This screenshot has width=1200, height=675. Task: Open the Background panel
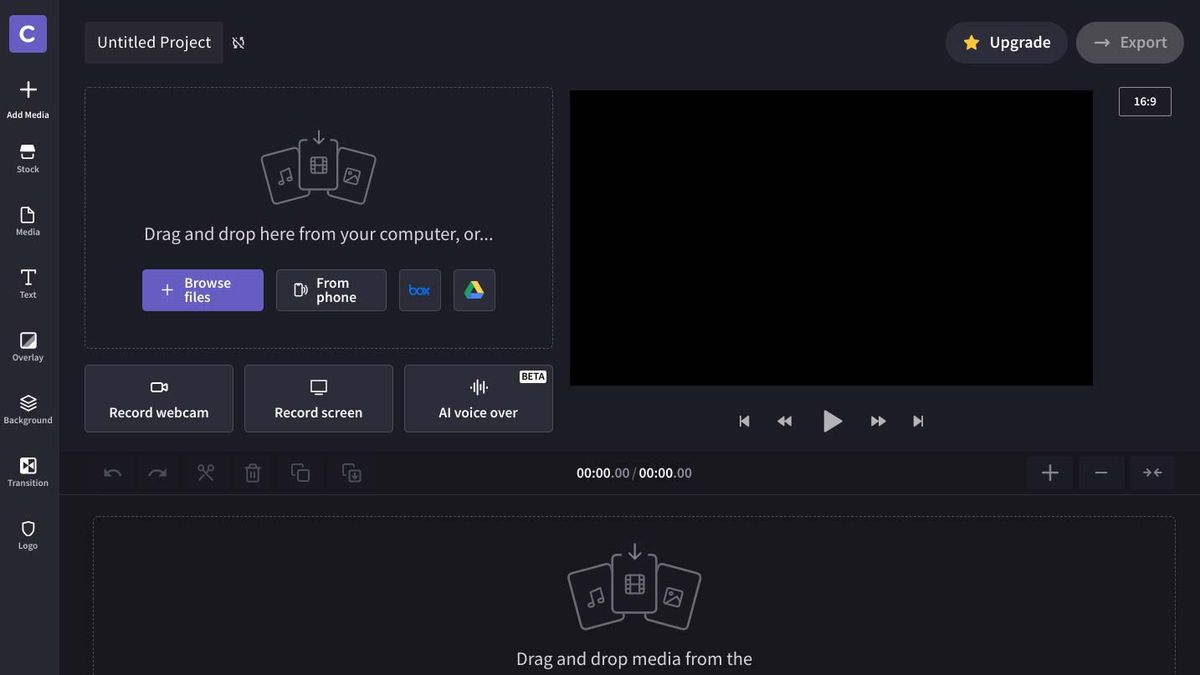[x=27, y=408]
